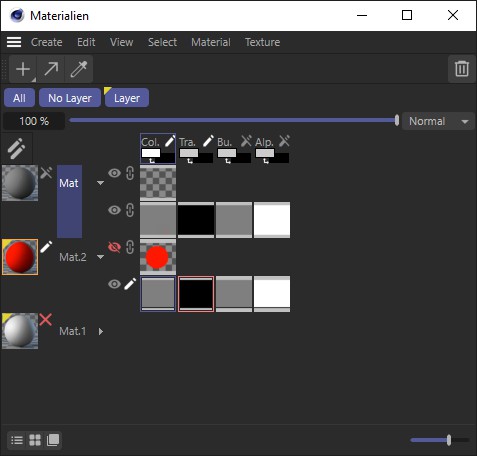Image resolution: width=477 pixels, height=456 pixels.
Task: Open the hamburger menu icon
Action: click(14, 42)
